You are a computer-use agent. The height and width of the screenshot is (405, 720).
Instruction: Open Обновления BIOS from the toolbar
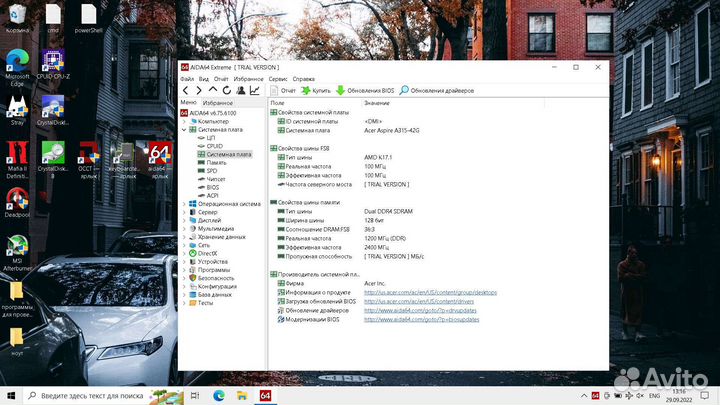pos(365,90)
